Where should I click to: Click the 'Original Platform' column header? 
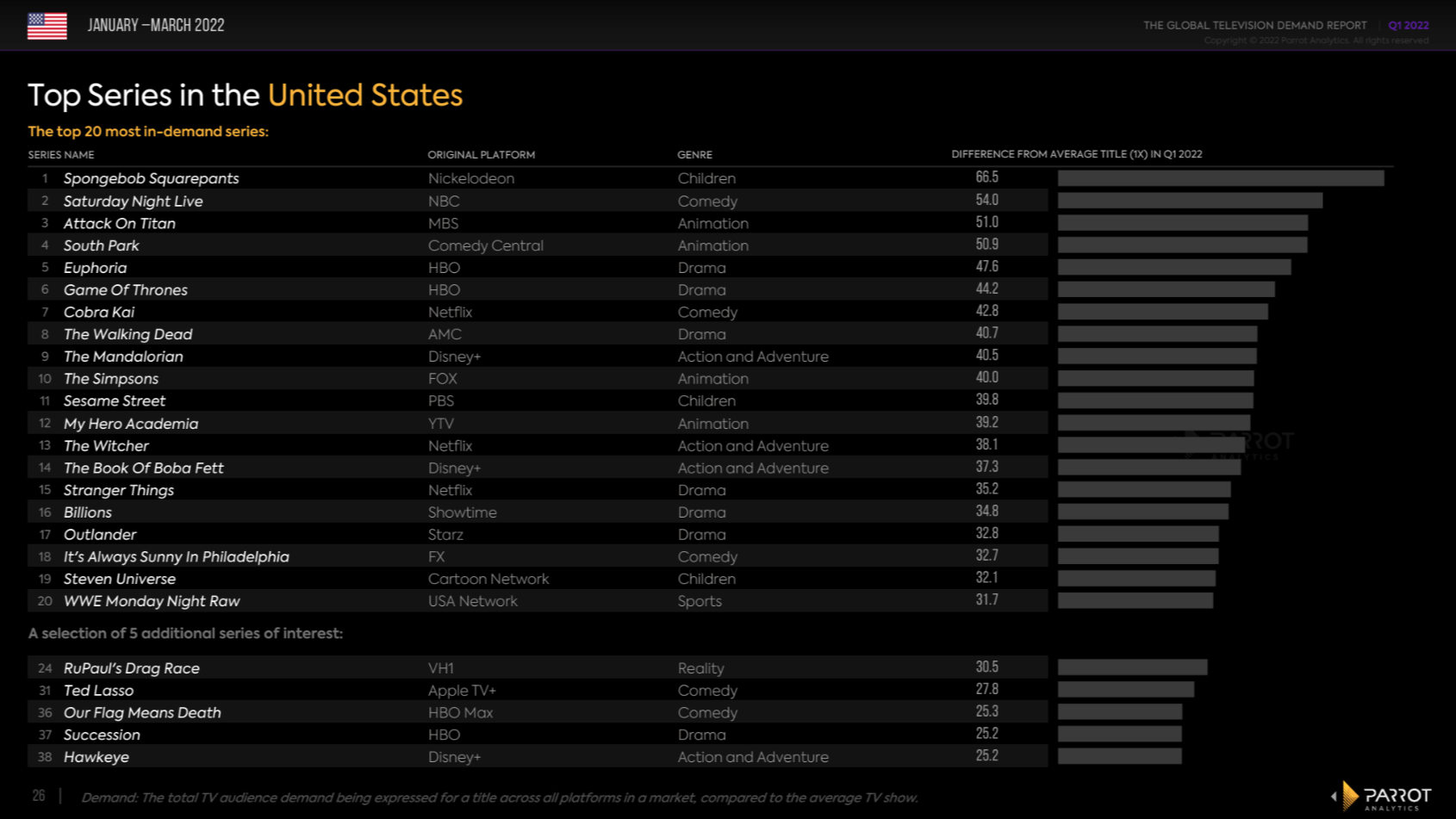coord(482,155)
